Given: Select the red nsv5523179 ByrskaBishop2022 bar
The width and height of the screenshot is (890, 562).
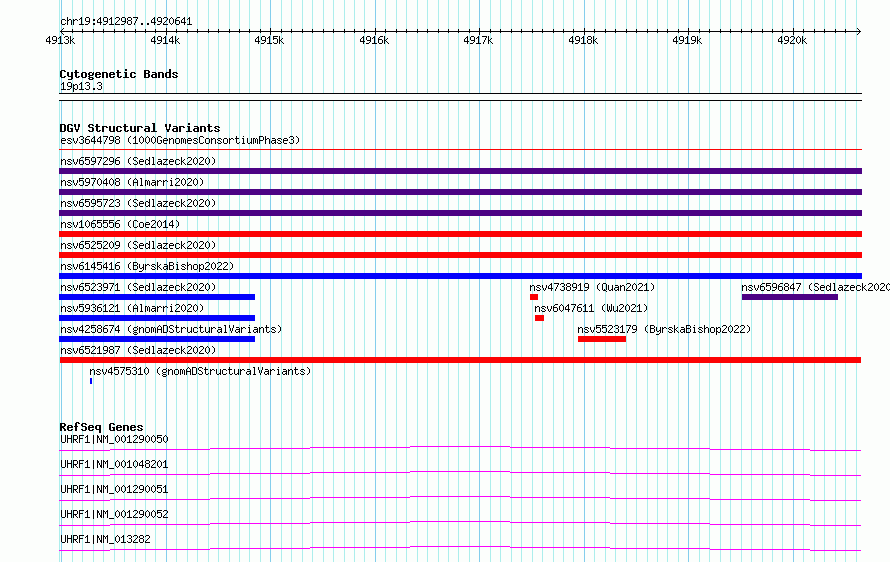Looking at the screenshot, I should coord(602,339).
